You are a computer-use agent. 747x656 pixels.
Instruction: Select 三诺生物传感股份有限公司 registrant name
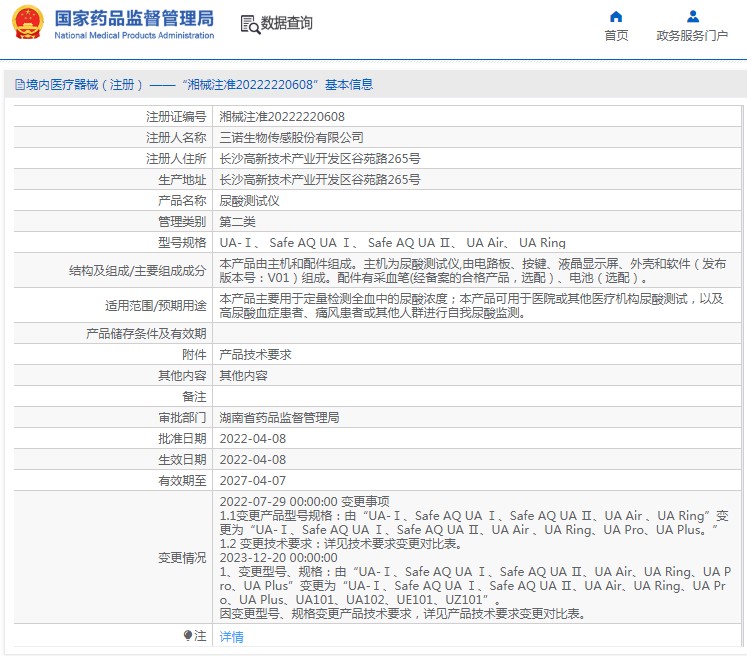292,138
